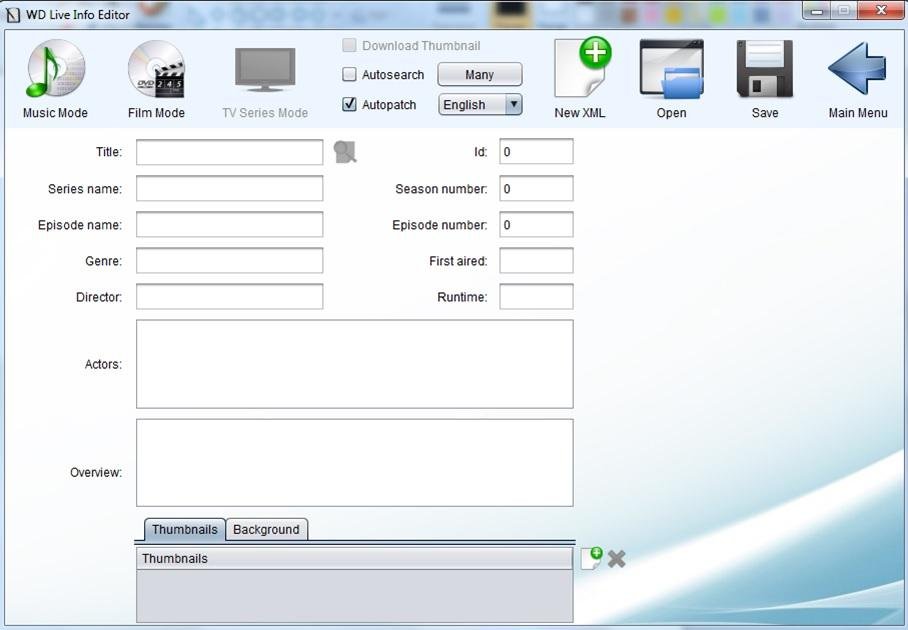
Task: Click the Series name input field
Action: 229,189
